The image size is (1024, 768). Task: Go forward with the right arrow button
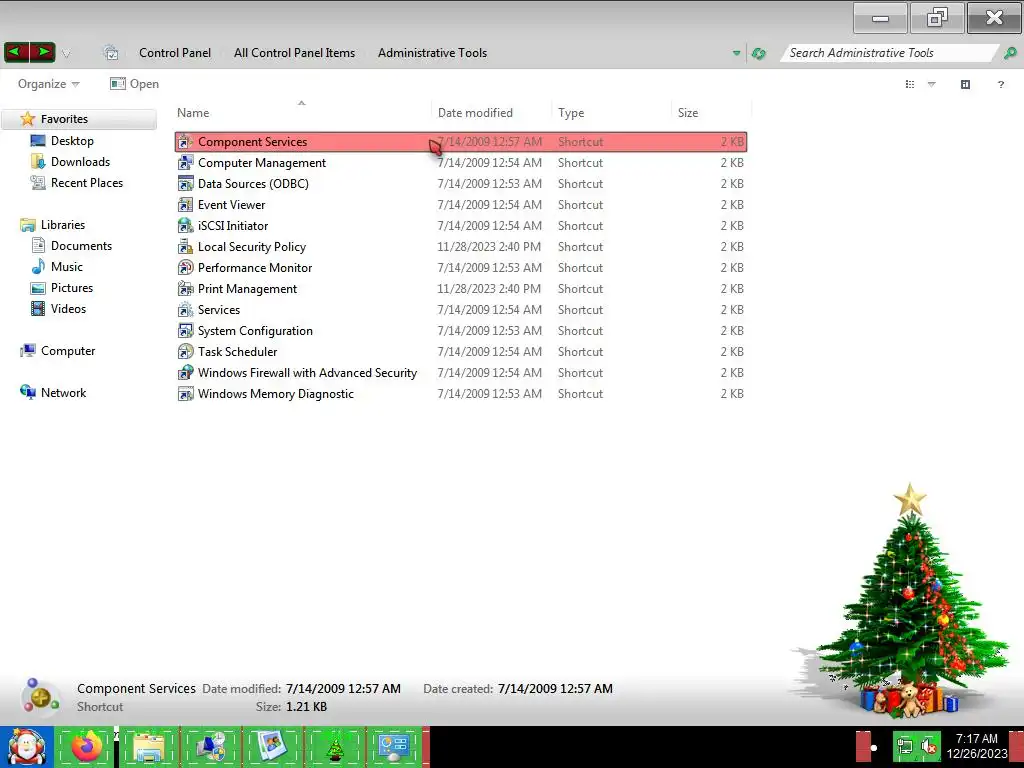point(42,52)
